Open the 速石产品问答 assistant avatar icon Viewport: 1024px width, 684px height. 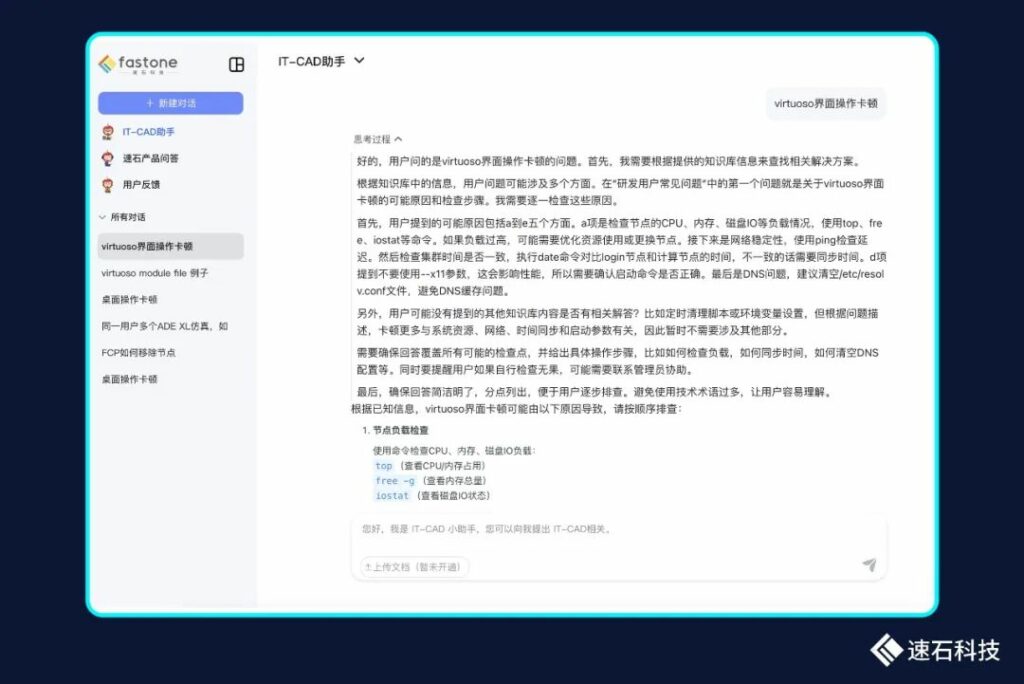(108, 158)
